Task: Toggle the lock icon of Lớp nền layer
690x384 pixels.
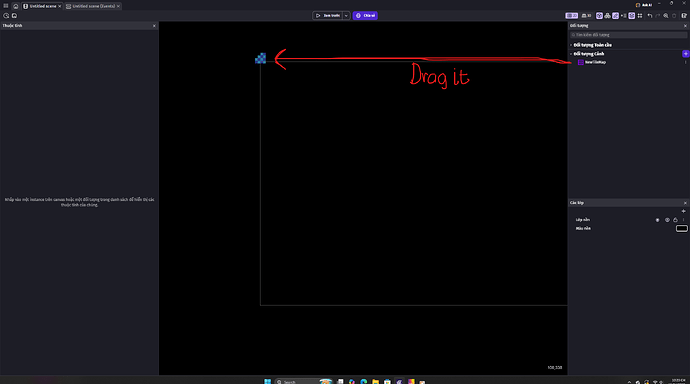Action: [x=675, y=220]
